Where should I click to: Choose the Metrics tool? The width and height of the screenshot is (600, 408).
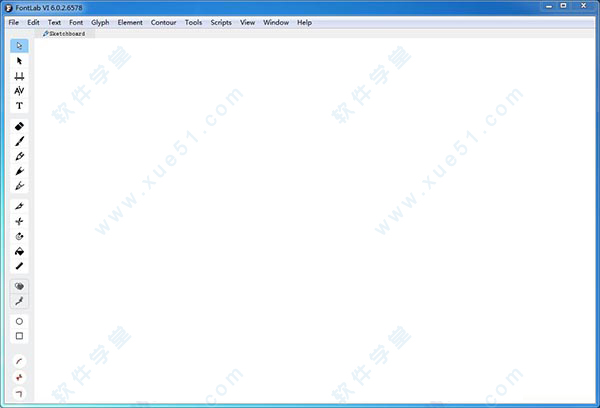click(19, 76)
